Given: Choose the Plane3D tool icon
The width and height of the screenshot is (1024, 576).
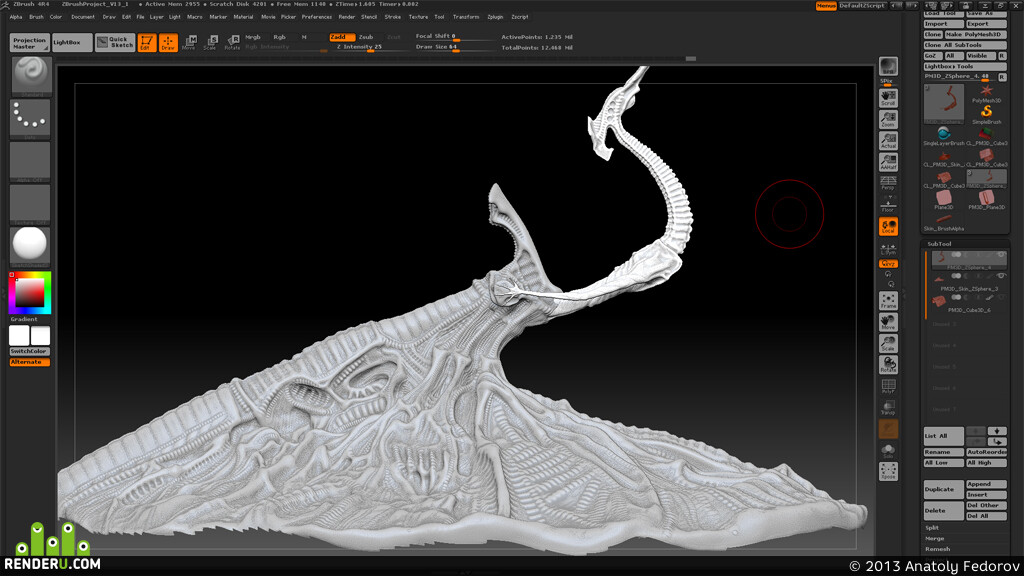Looking at the screenshot, I should click(x=944, y=199).
